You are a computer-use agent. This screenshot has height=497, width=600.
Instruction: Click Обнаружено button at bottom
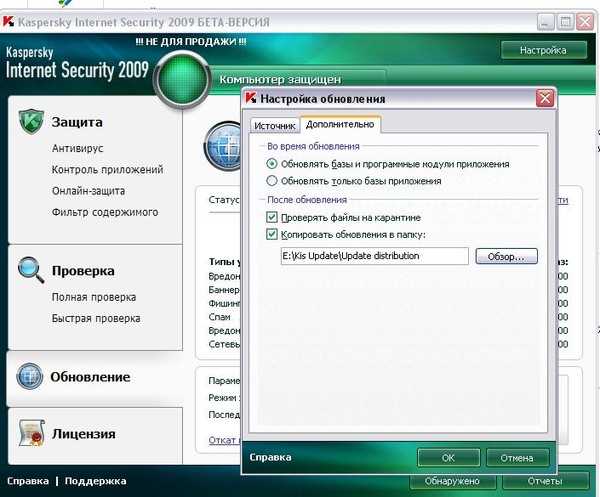[x=452, y=481]
